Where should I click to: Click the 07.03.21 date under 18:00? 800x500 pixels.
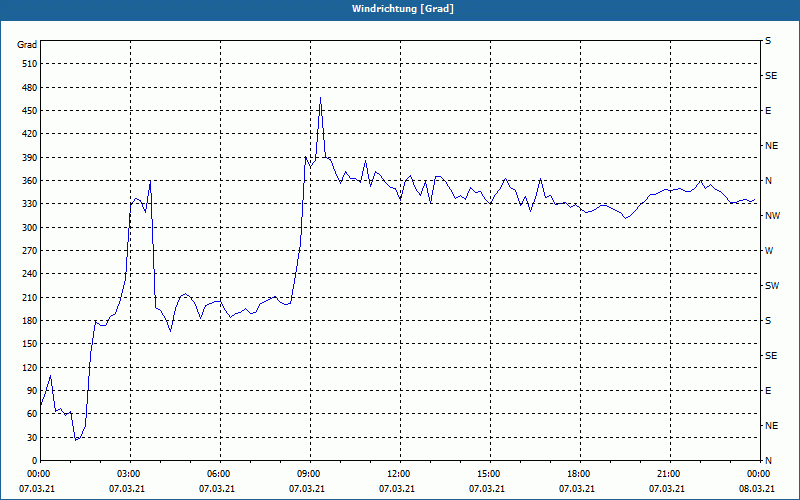coord(577,488)
